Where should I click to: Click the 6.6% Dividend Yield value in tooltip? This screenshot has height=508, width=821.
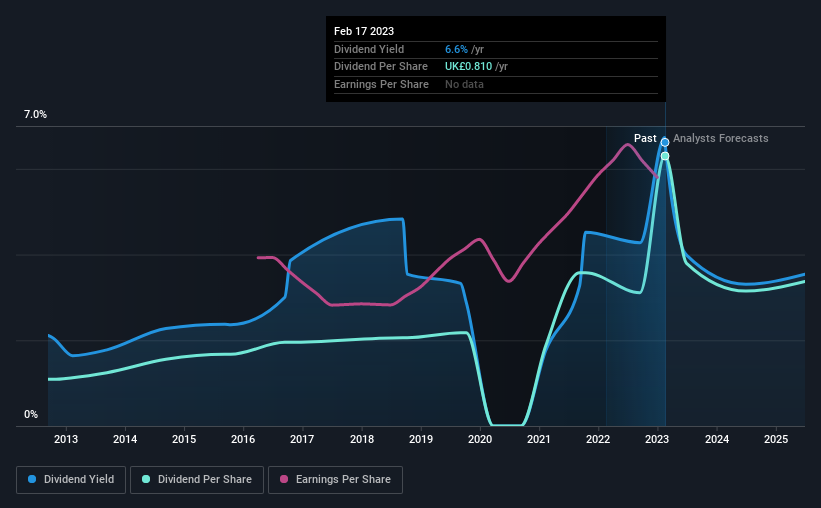coord(456,49)
